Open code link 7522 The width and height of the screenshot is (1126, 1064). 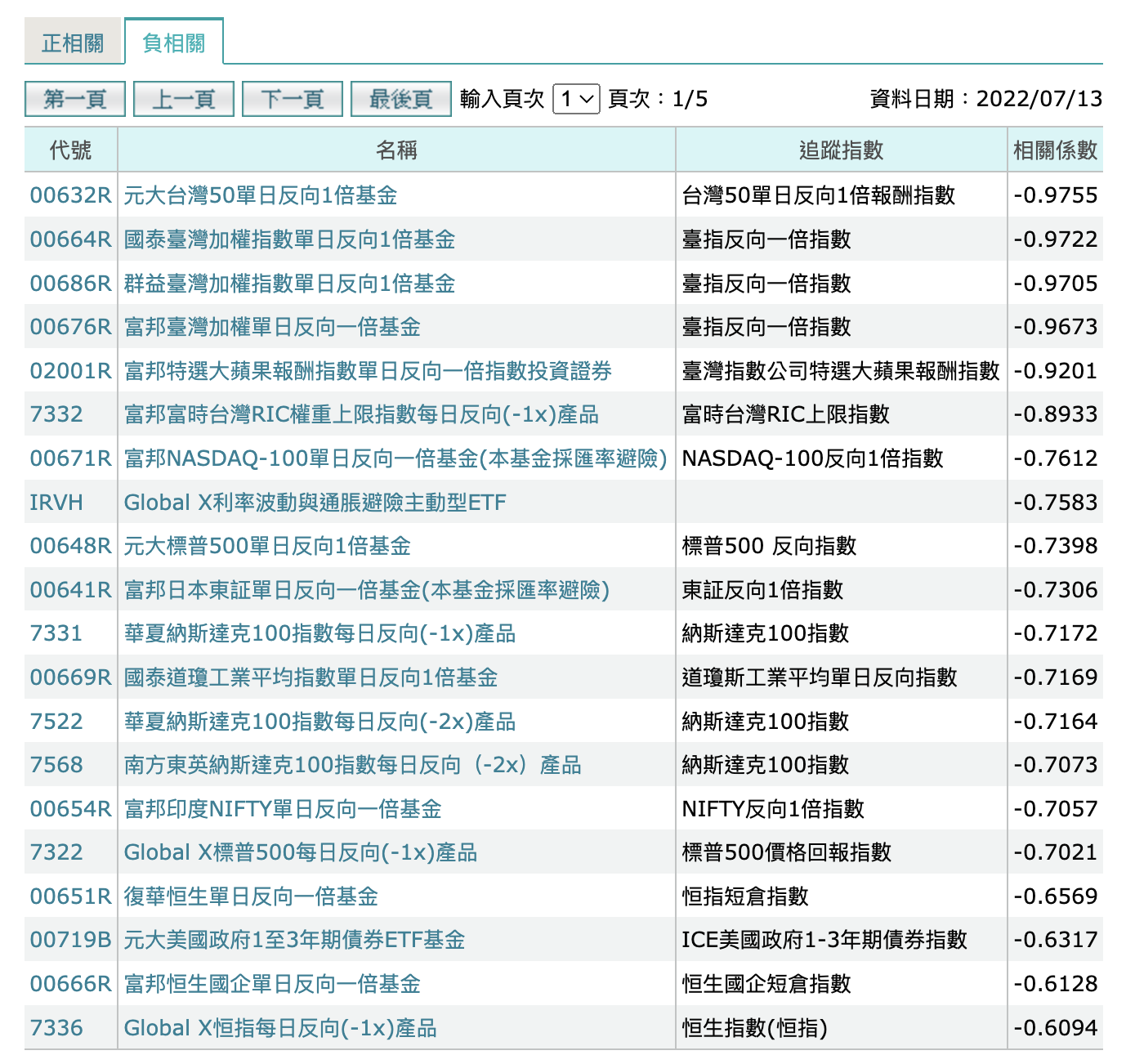tap(56, 722)
